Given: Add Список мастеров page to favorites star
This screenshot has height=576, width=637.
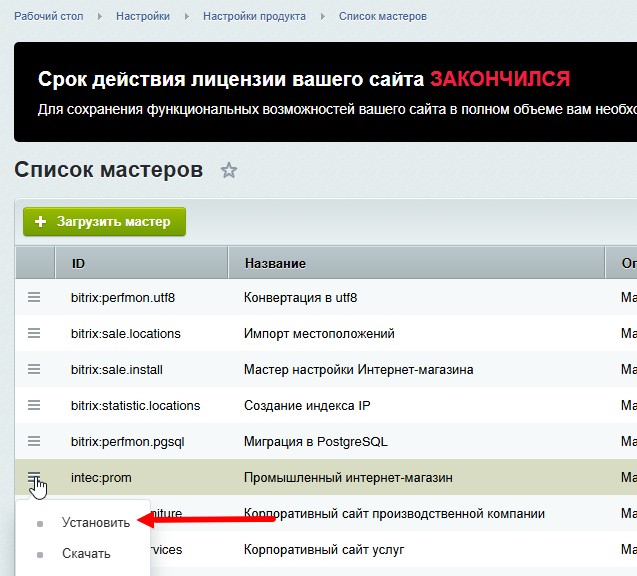Looking at the screenshot, I should pyautogui.click(x=229, y=170).
